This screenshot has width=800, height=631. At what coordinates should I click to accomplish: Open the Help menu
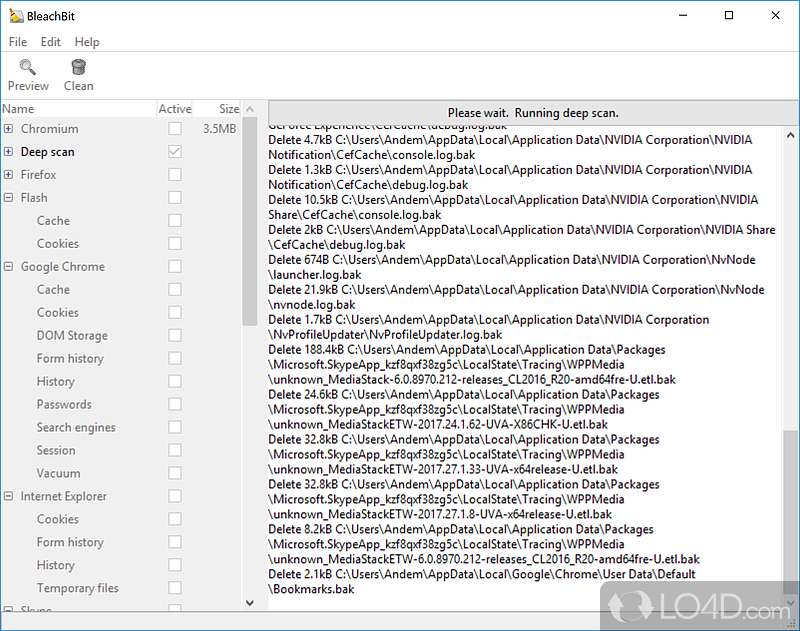tap(87, 42)
